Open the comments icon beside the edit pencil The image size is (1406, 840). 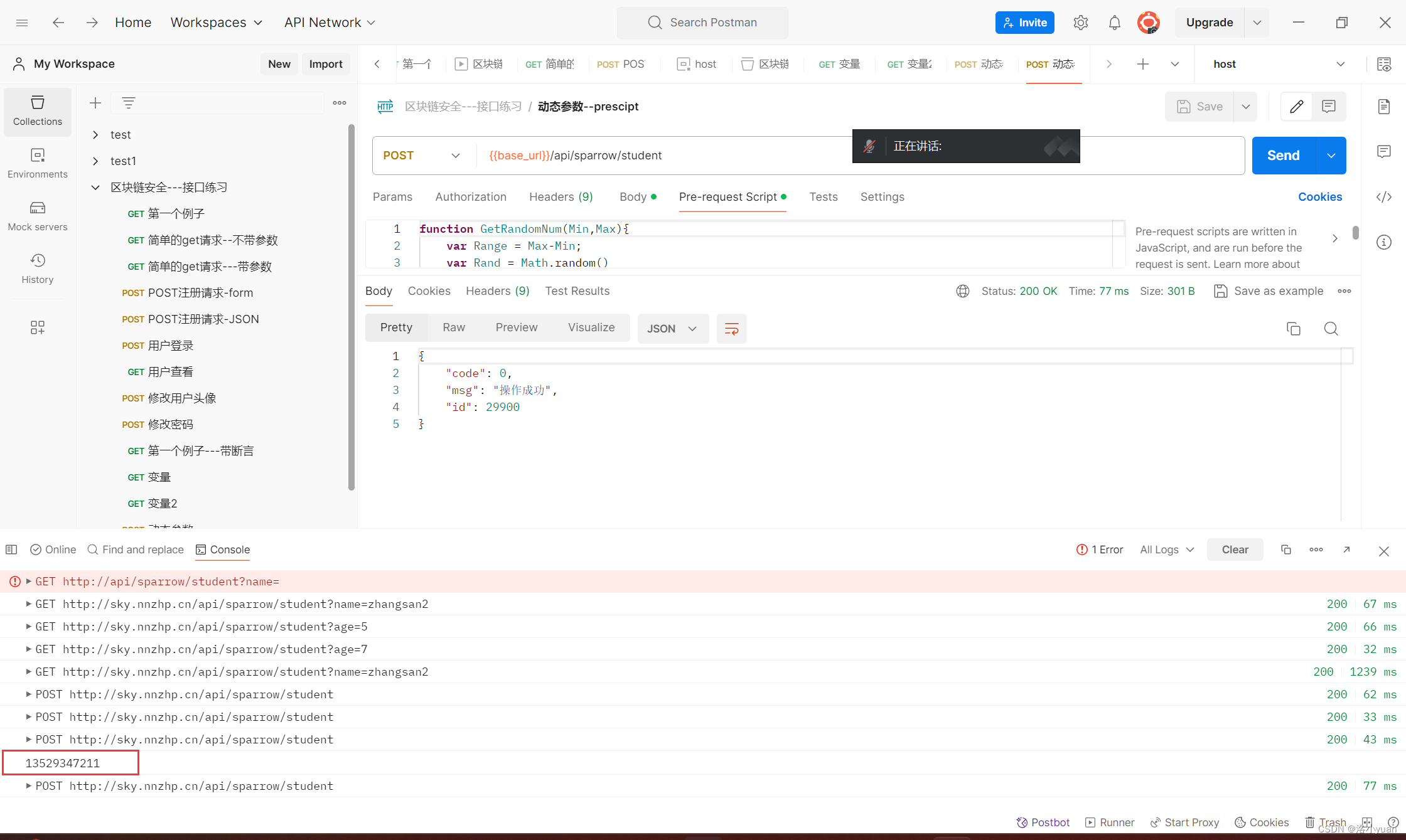1329,107
